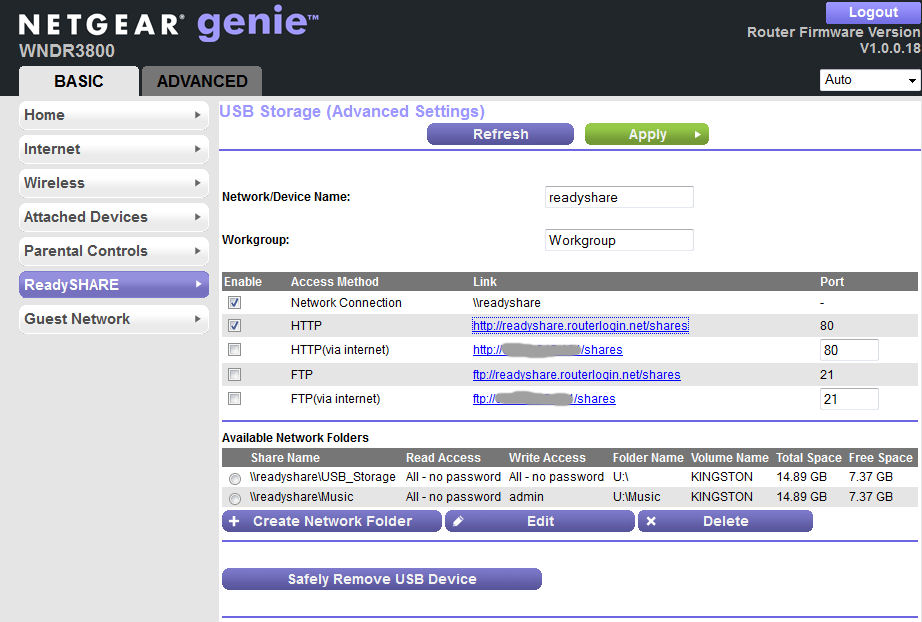The width and height of the screenshot is (922, 622).
Task: Click the Free Space column header
Action: coord(881,458)
